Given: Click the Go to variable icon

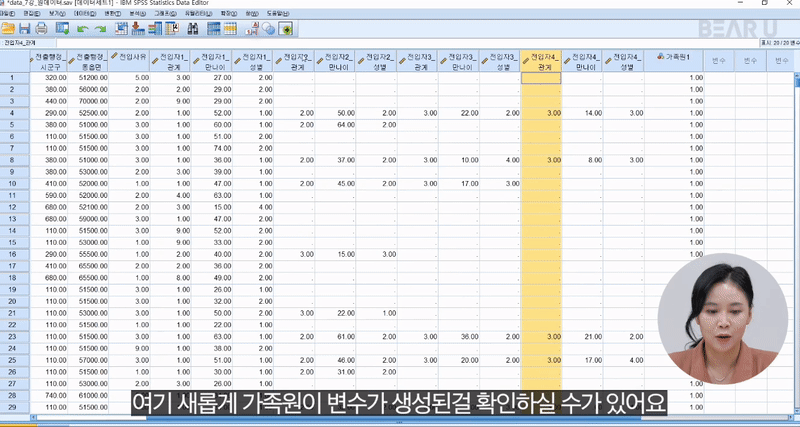Looking at the screenshot, I should (x=138, y=29).
